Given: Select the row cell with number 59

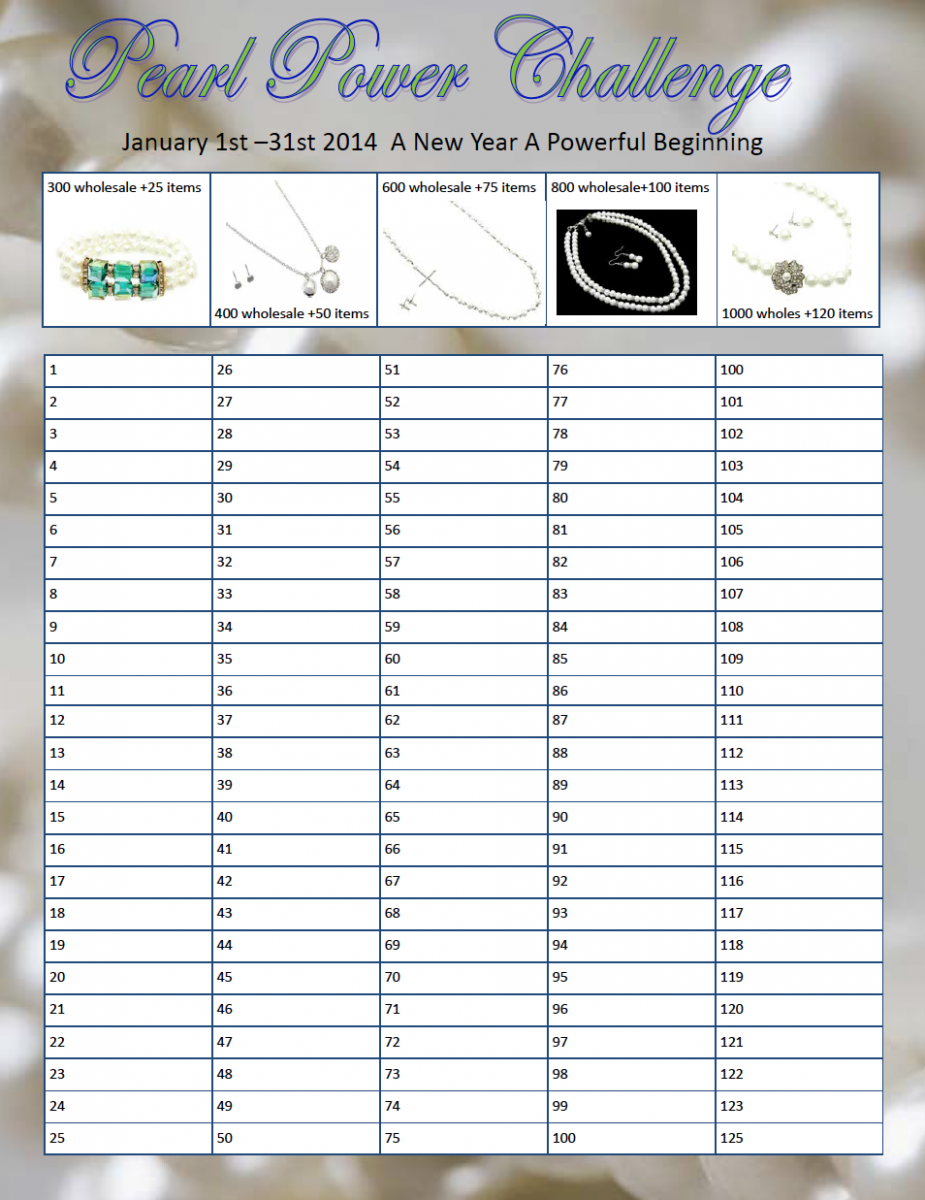Looking at the screenshot, I should (x=463, y=627).
